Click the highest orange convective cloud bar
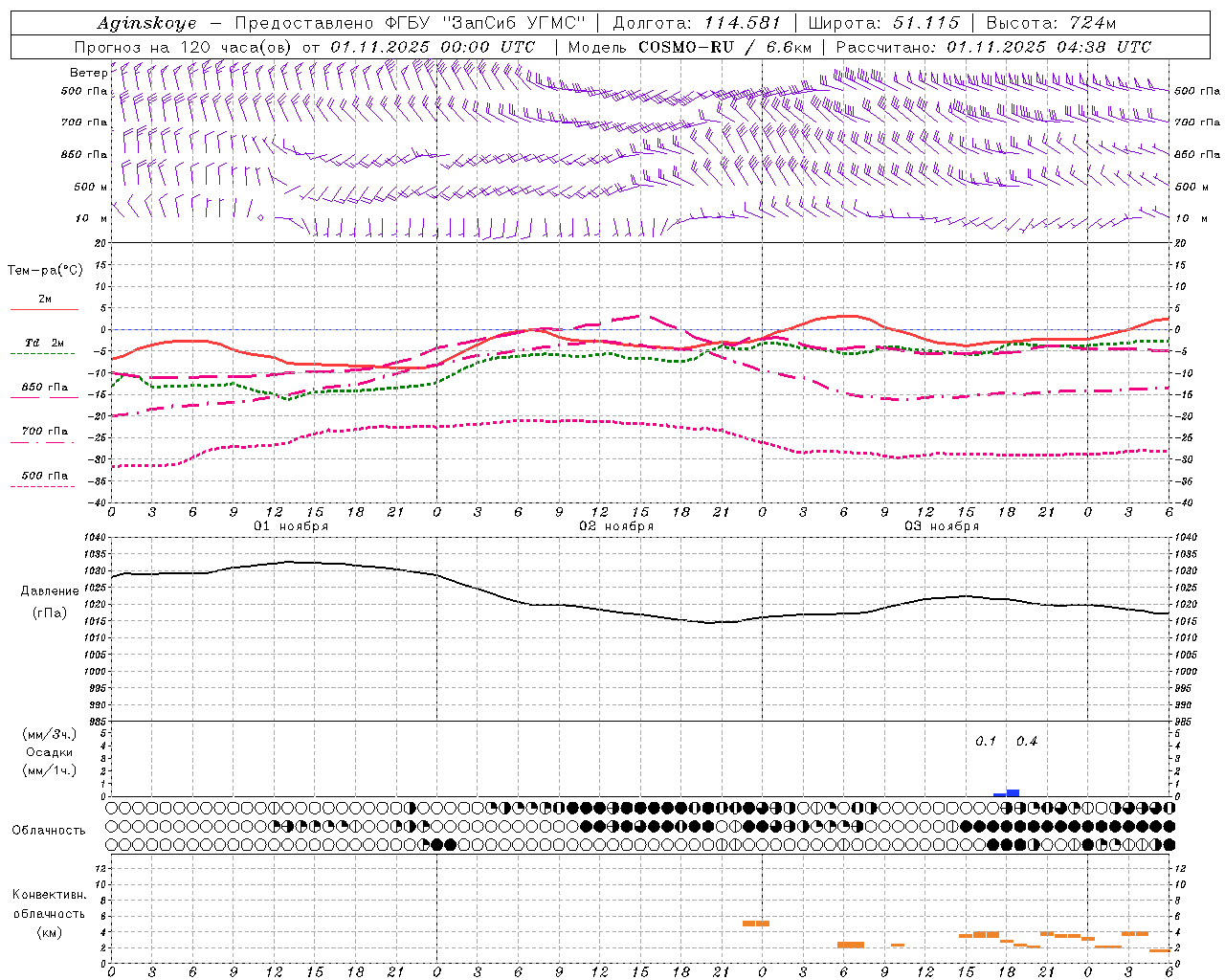Image resolution: width=1225 pixels, height=980 pixels. coord(756,924)
